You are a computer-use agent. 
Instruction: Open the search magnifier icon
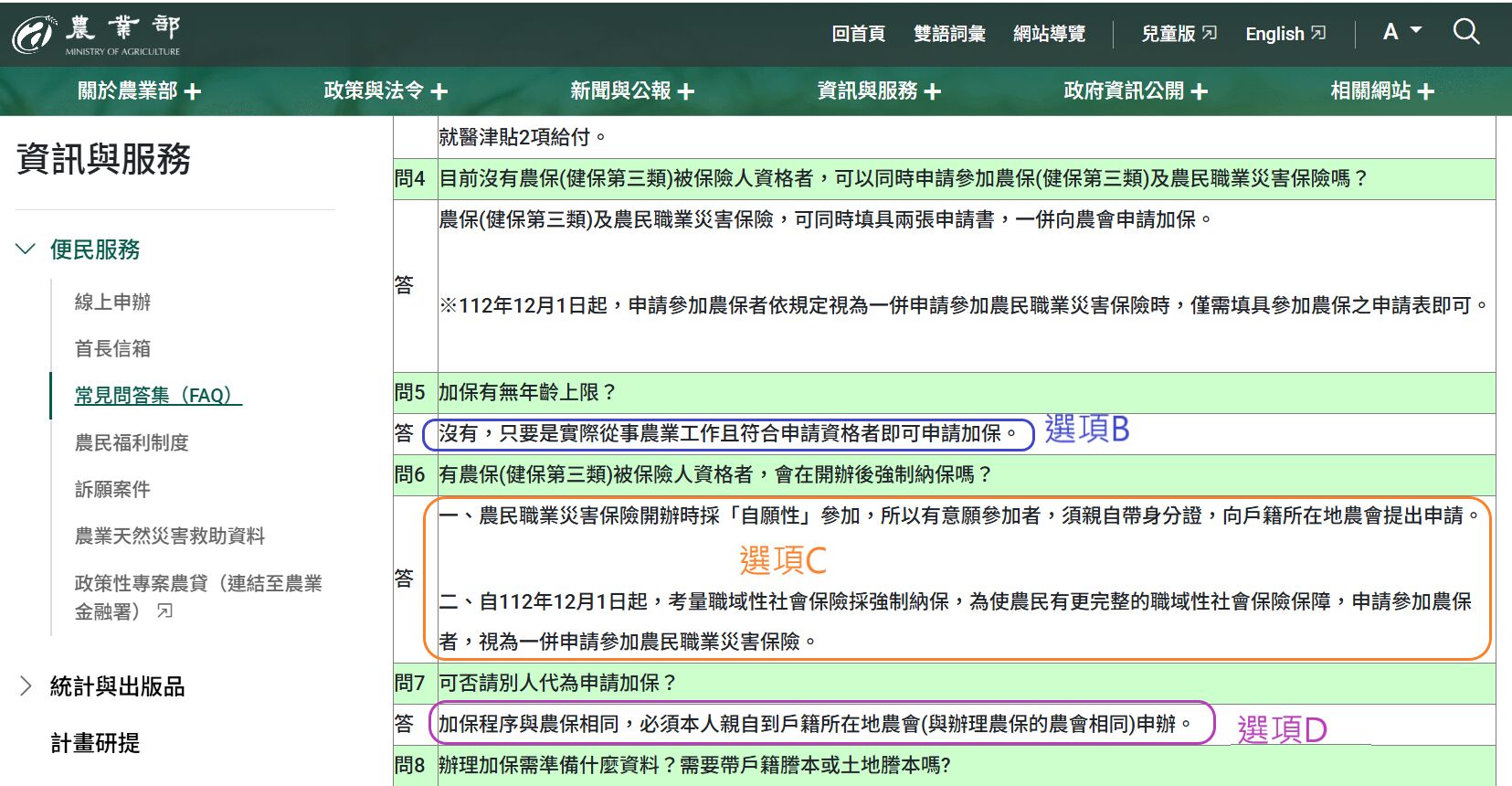click(x=1465, y=33)
